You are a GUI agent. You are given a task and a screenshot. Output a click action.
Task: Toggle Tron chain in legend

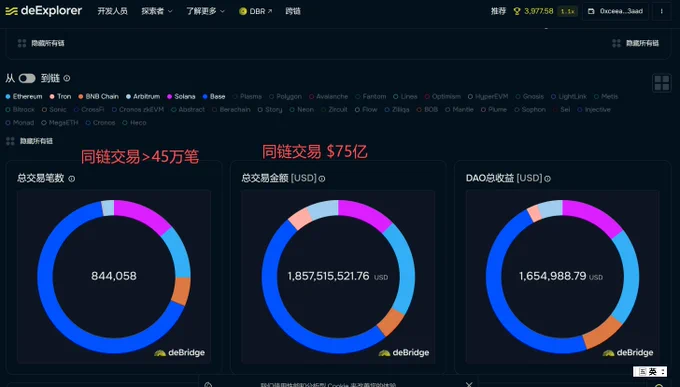(60, 96)
